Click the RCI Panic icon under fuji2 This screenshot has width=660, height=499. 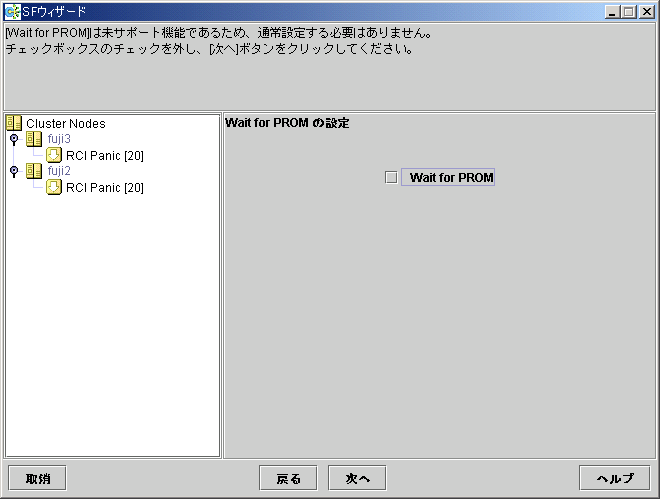54,187
